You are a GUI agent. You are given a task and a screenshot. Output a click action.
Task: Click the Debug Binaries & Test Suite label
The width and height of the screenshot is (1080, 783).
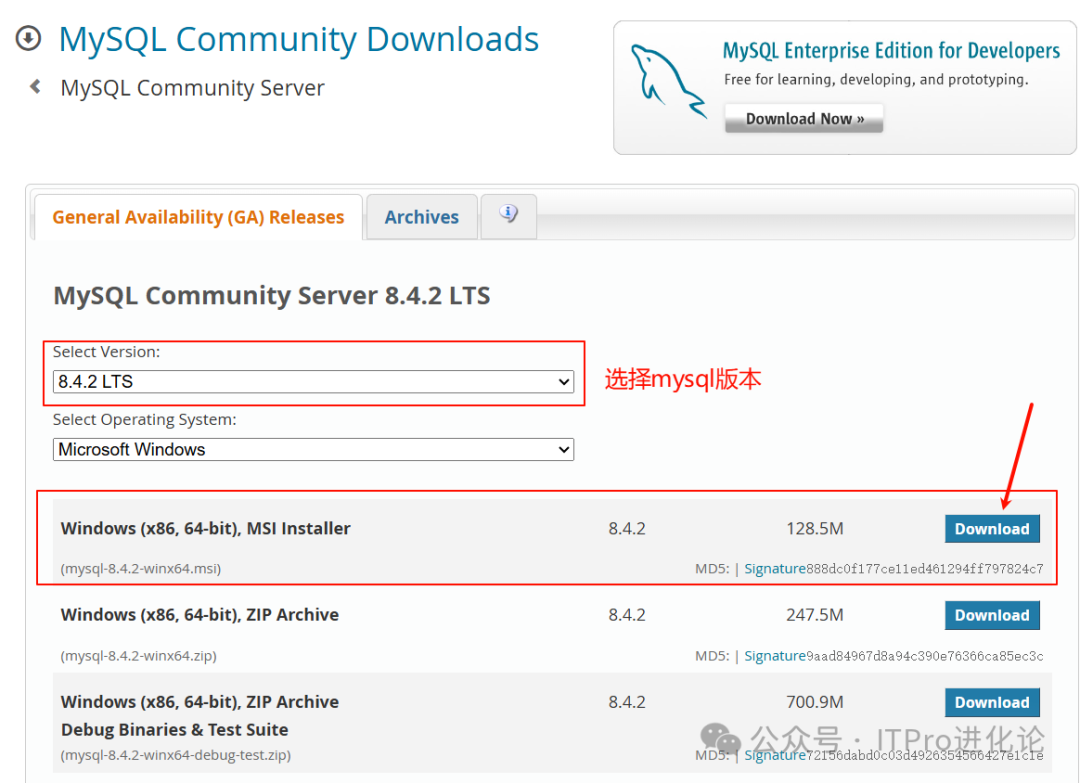coord(175,729)
